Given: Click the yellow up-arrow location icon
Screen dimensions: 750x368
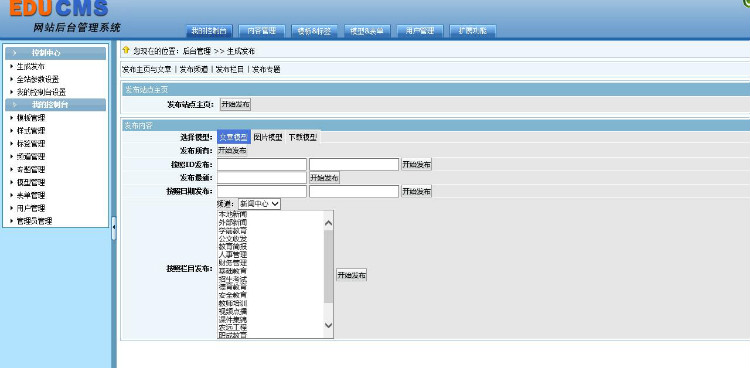Looking at the screenshot, I should (x=126, y=49).
